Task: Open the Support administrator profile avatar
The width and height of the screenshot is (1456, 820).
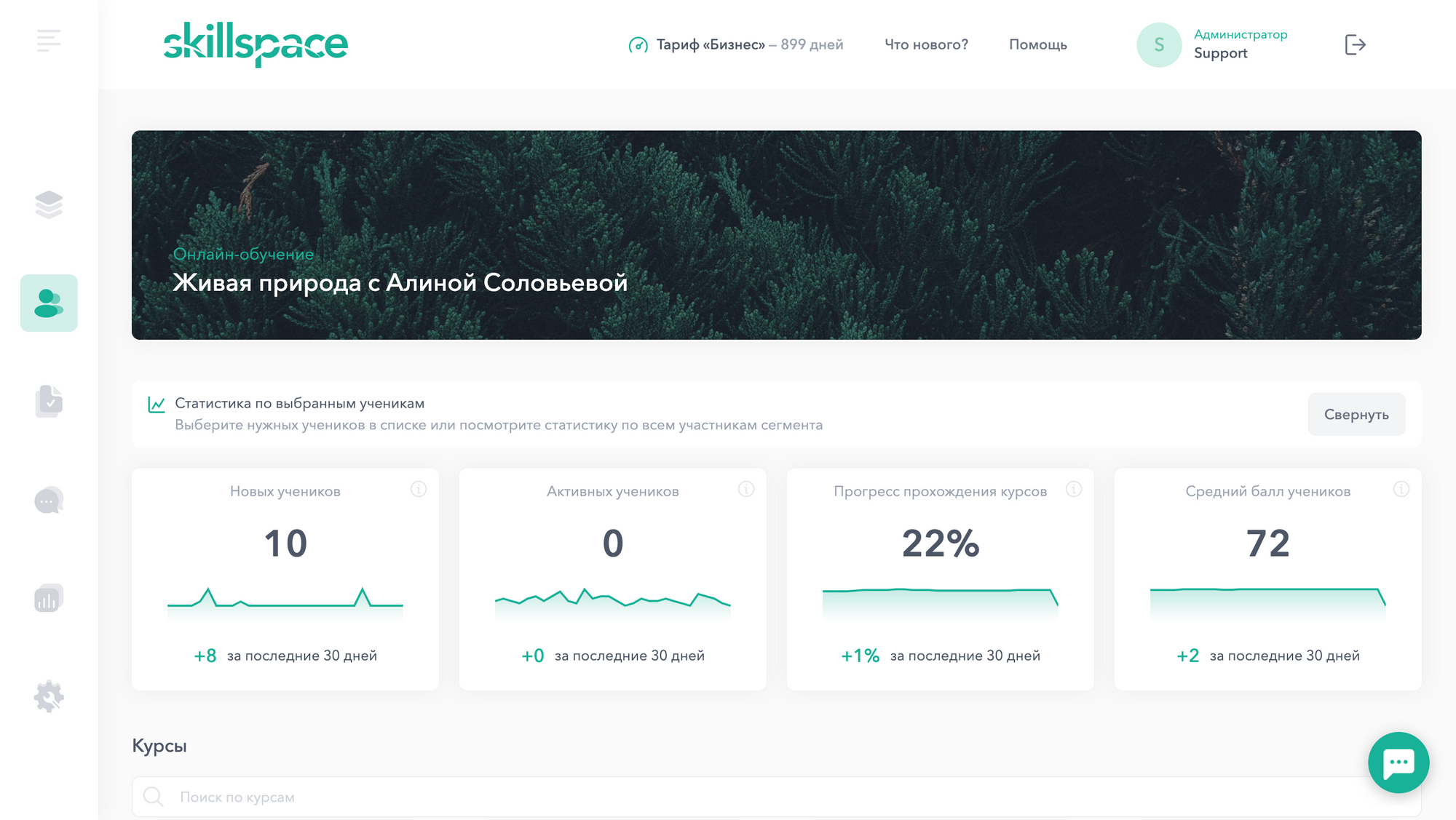Action: (1159, 45)
